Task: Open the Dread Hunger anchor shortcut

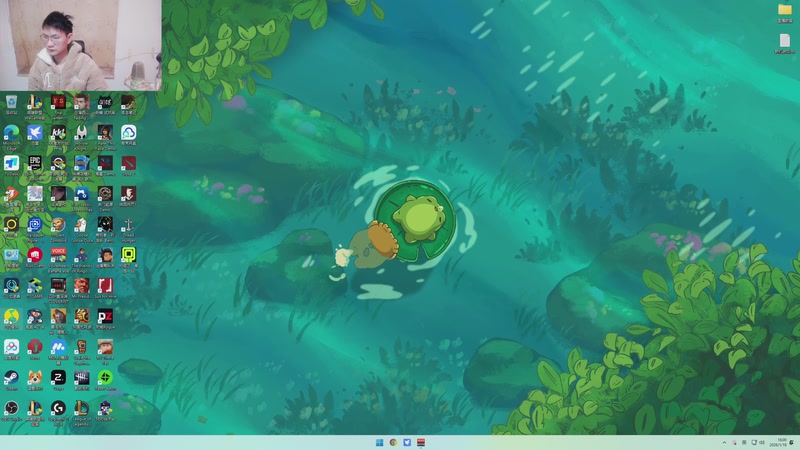Action: 128,225
